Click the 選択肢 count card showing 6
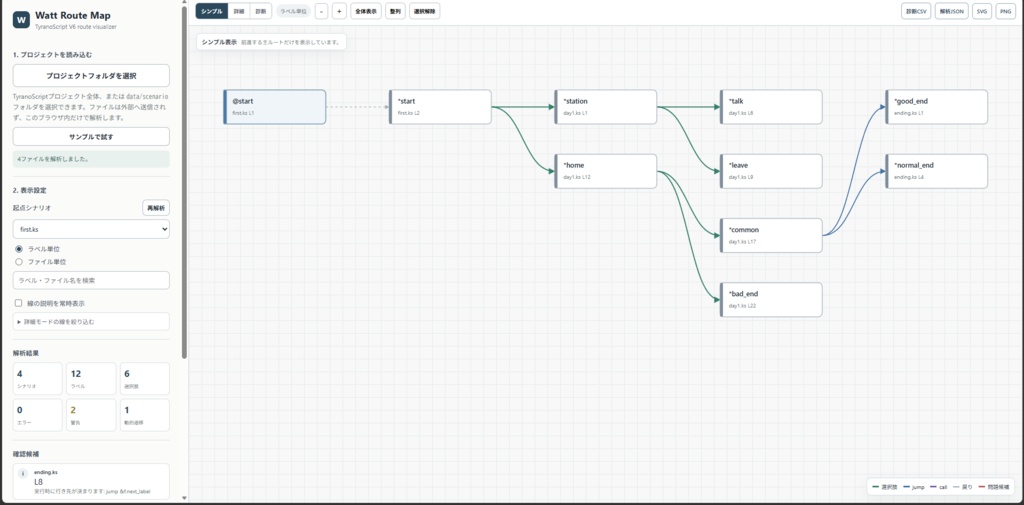1024x505 pixels. point(145,379)
